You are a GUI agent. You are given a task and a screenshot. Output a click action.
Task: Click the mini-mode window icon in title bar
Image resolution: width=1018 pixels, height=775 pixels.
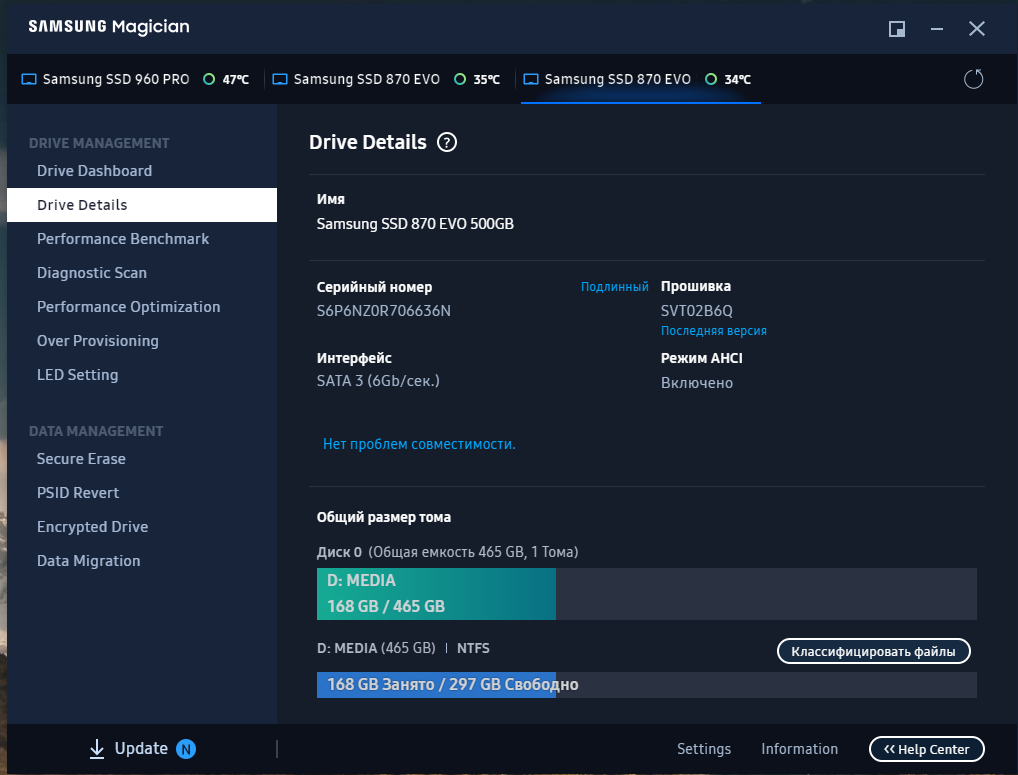click(x=897, y=29)
